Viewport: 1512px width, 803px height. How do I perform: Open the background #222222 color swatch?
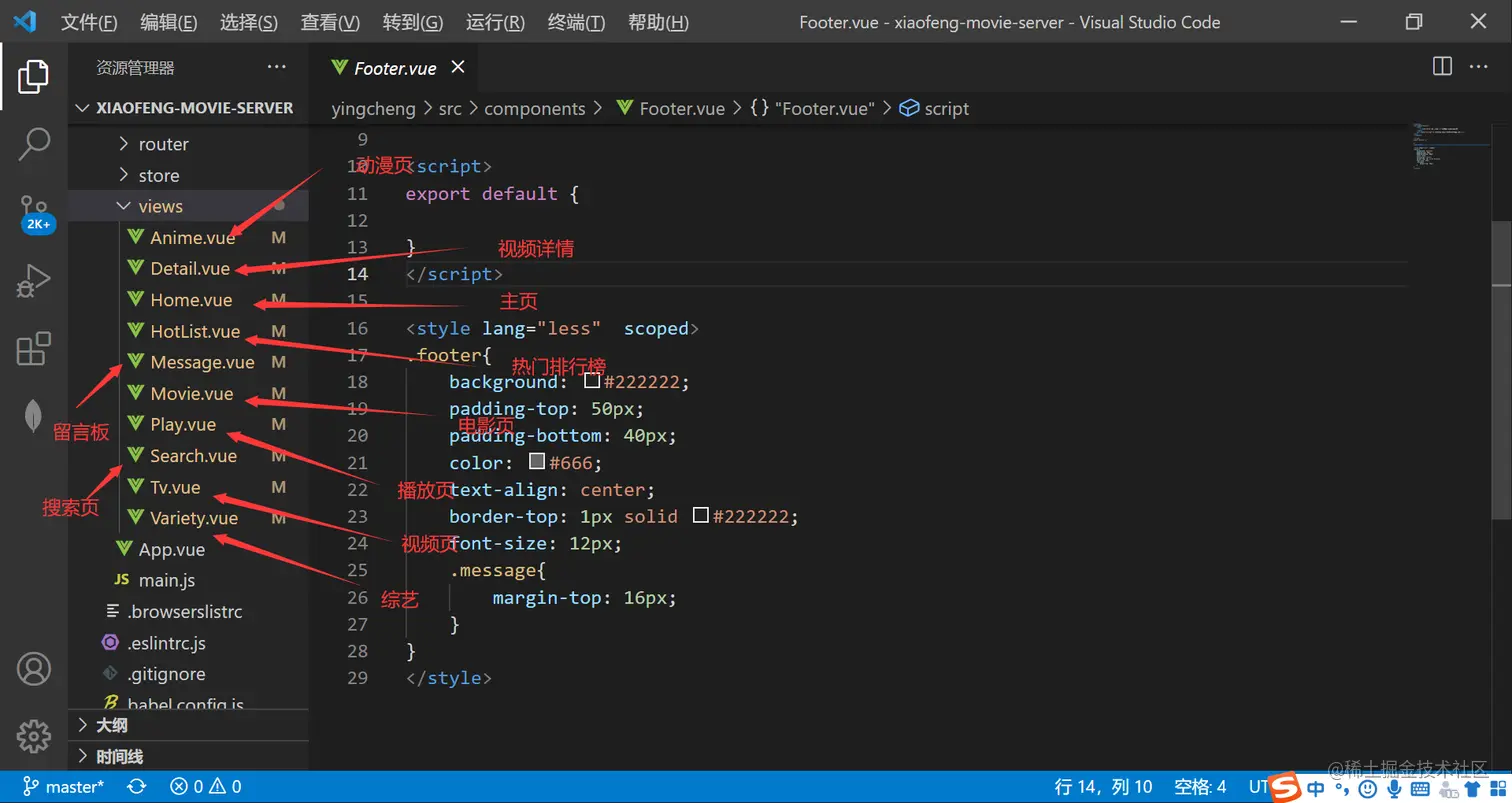pyautogui.click(x=592, y=381)
